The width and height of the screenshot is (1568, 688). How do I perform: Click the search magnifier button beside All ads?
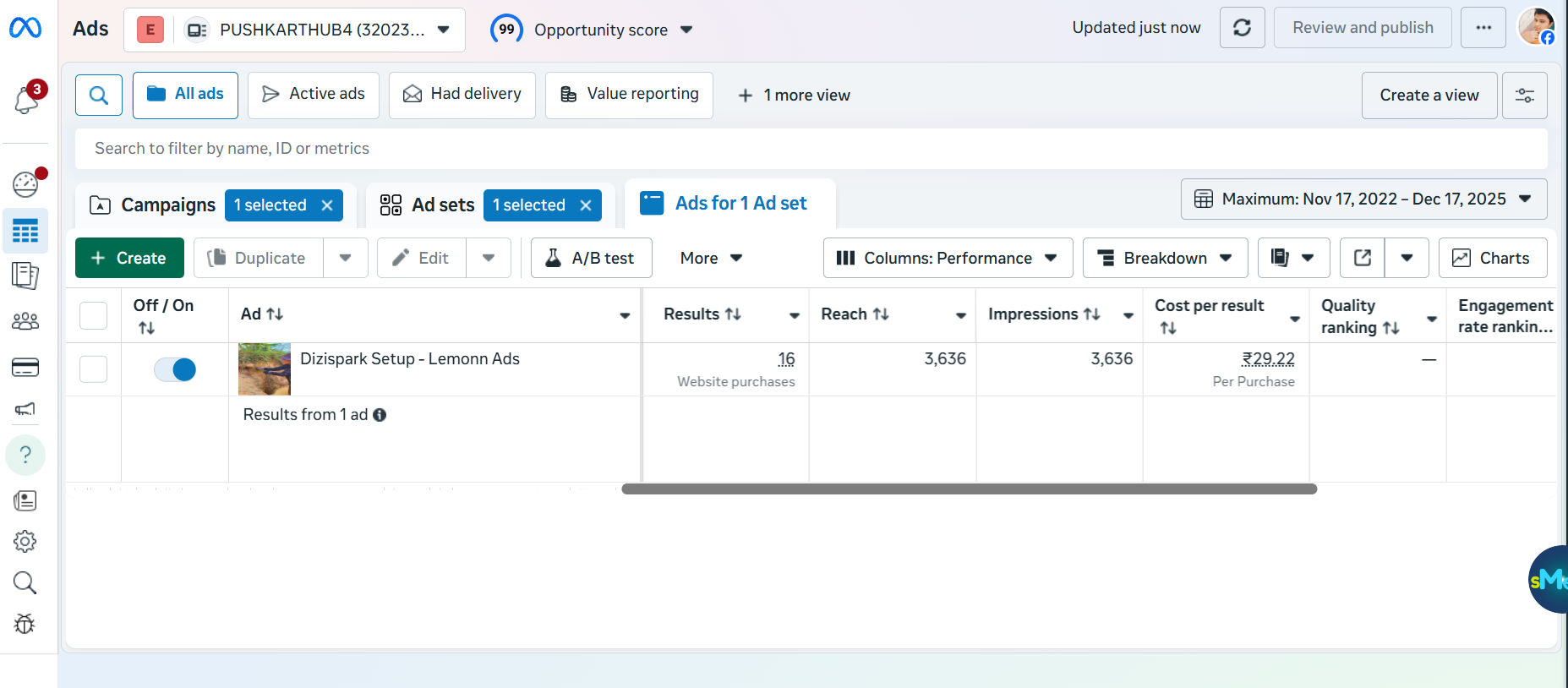99,95
